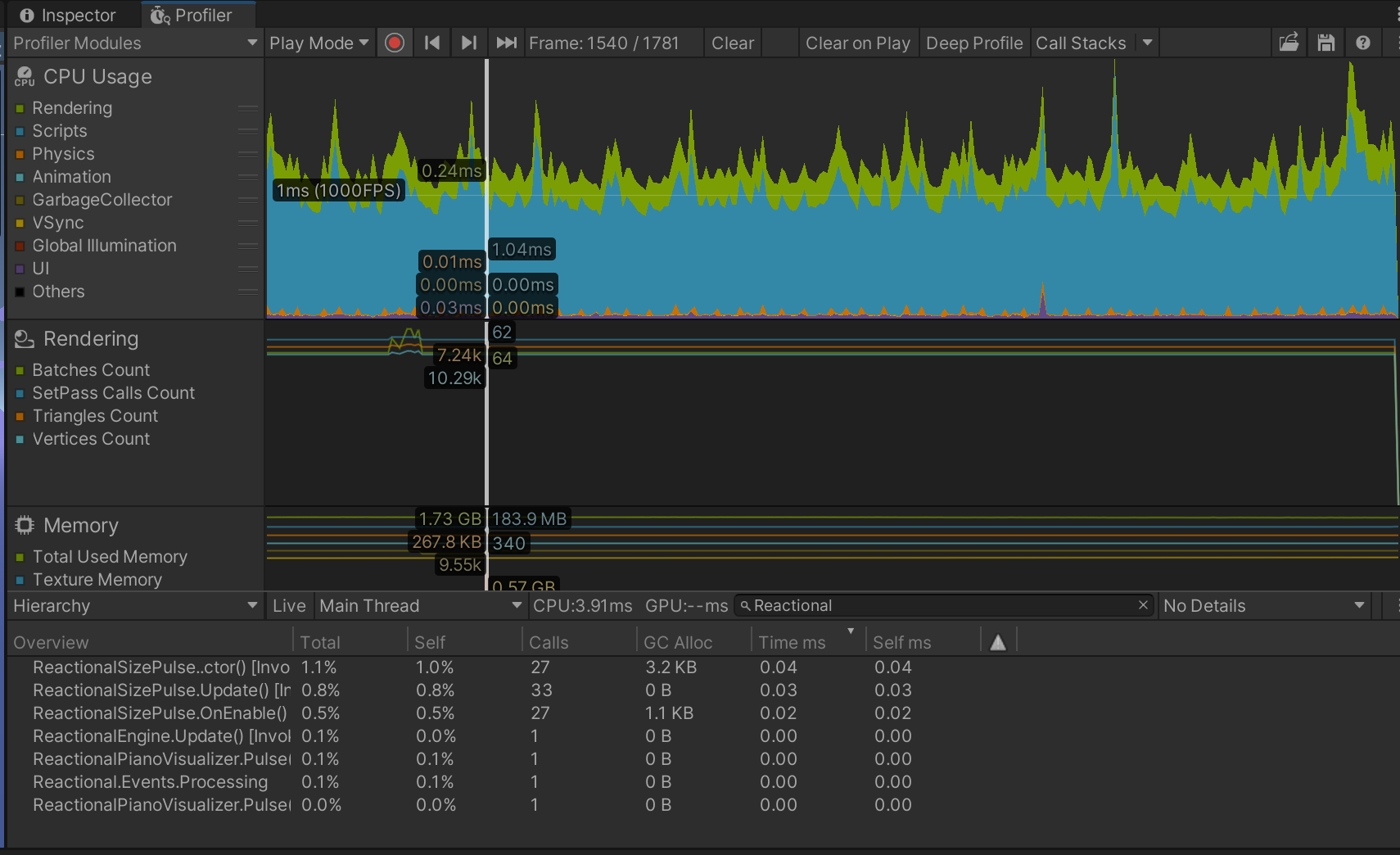Click the Memory module chip icon

coord(25,525)
